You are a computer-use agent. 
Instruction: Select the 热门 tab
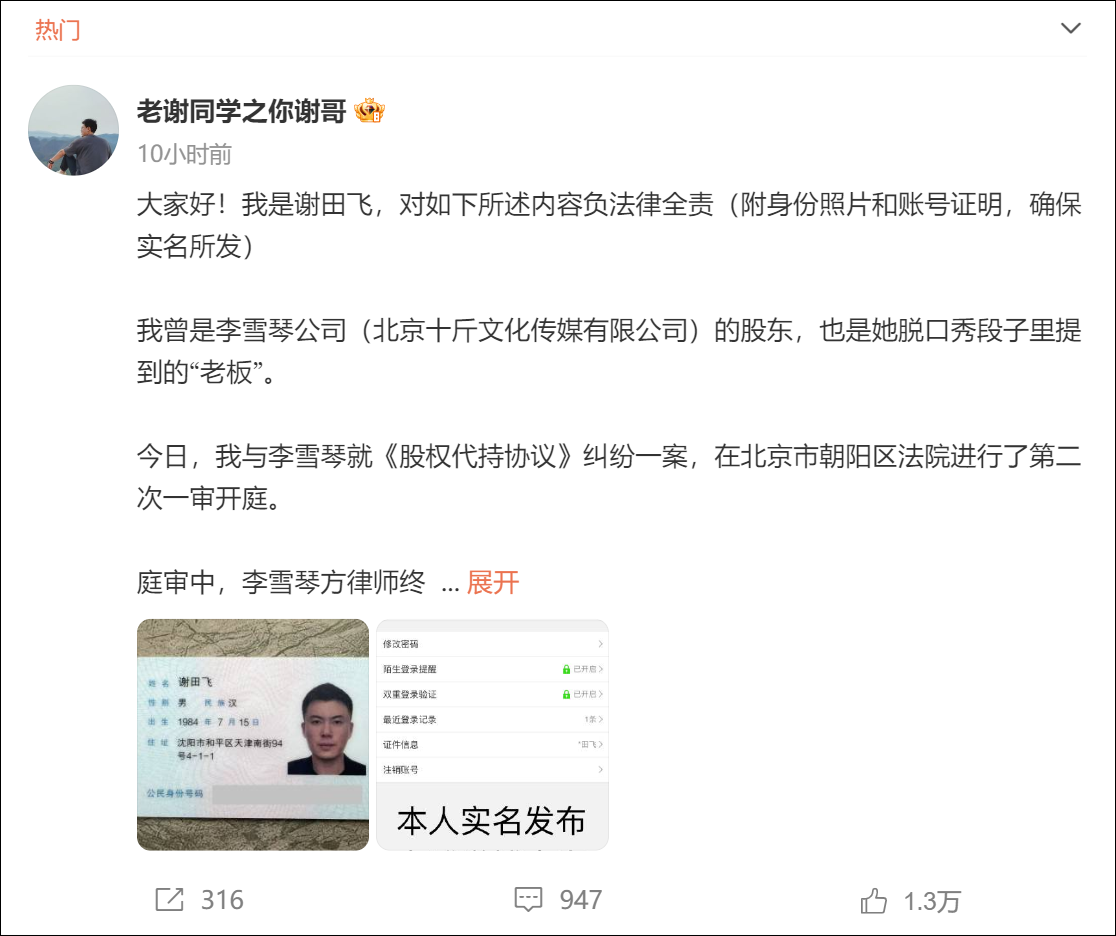coord(58,30)
